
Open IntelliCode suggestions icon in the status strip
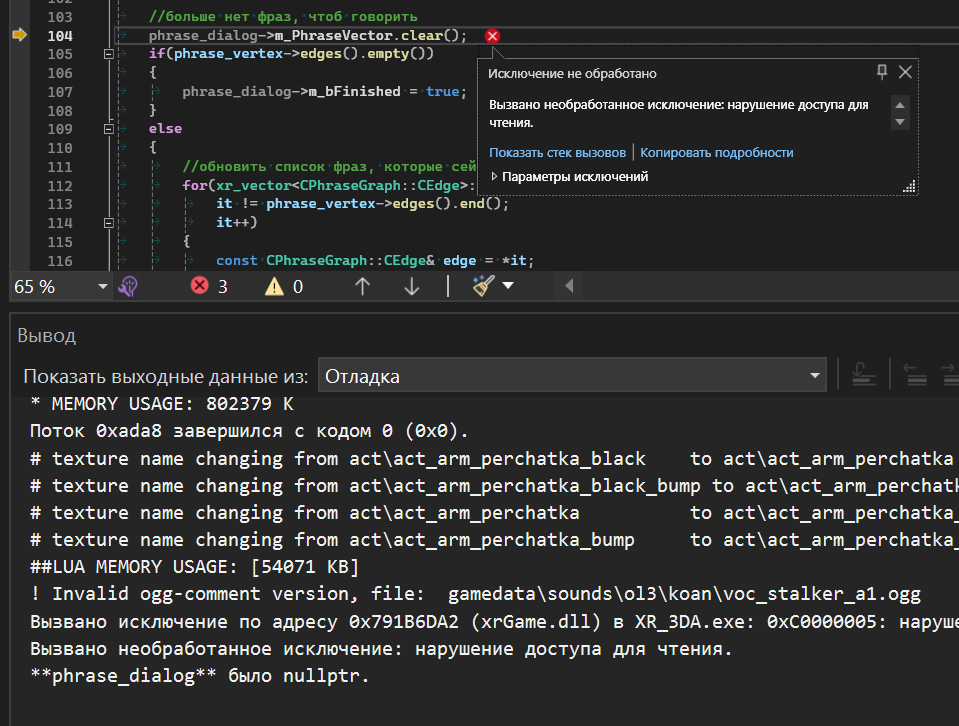(127, 287)
